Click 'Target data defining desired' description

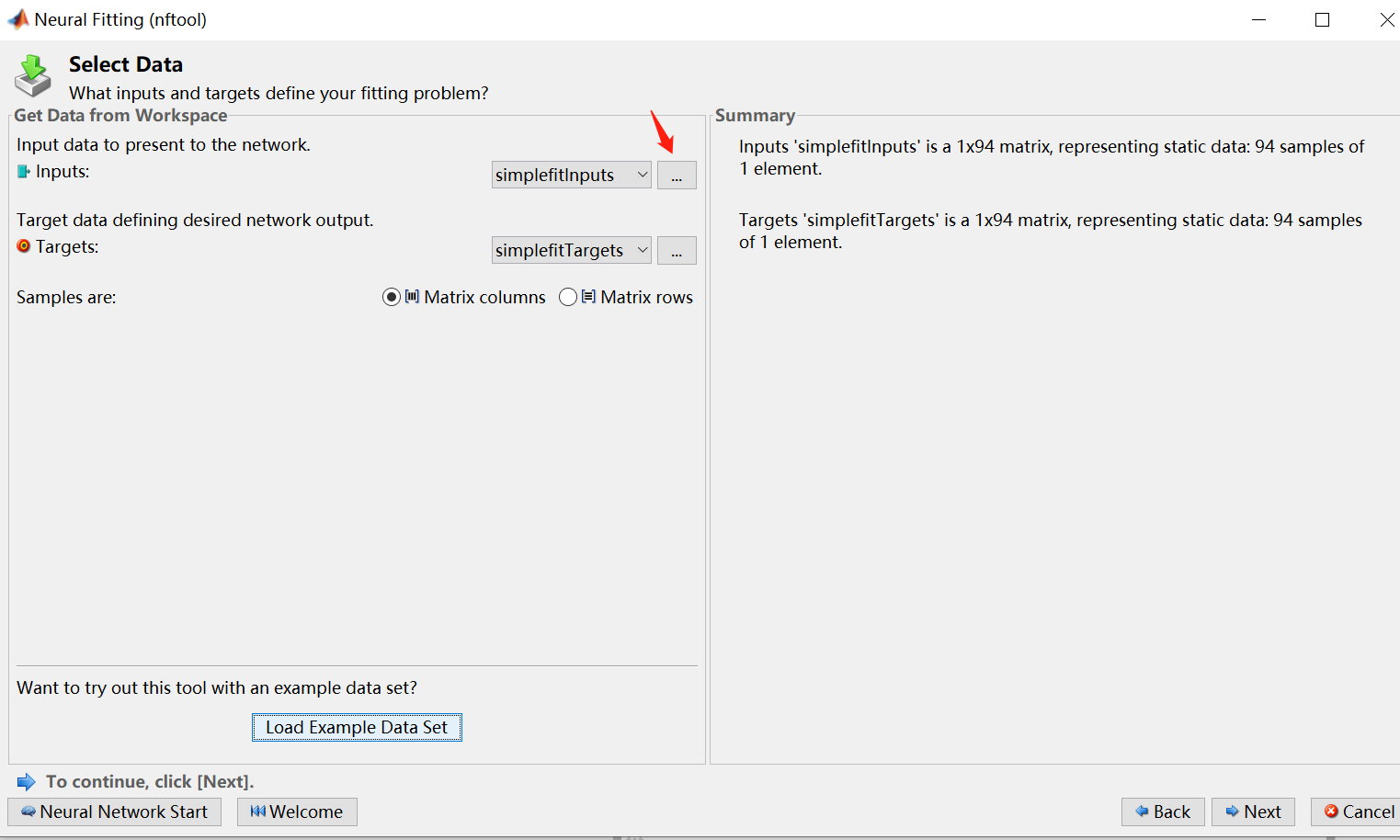195,220
